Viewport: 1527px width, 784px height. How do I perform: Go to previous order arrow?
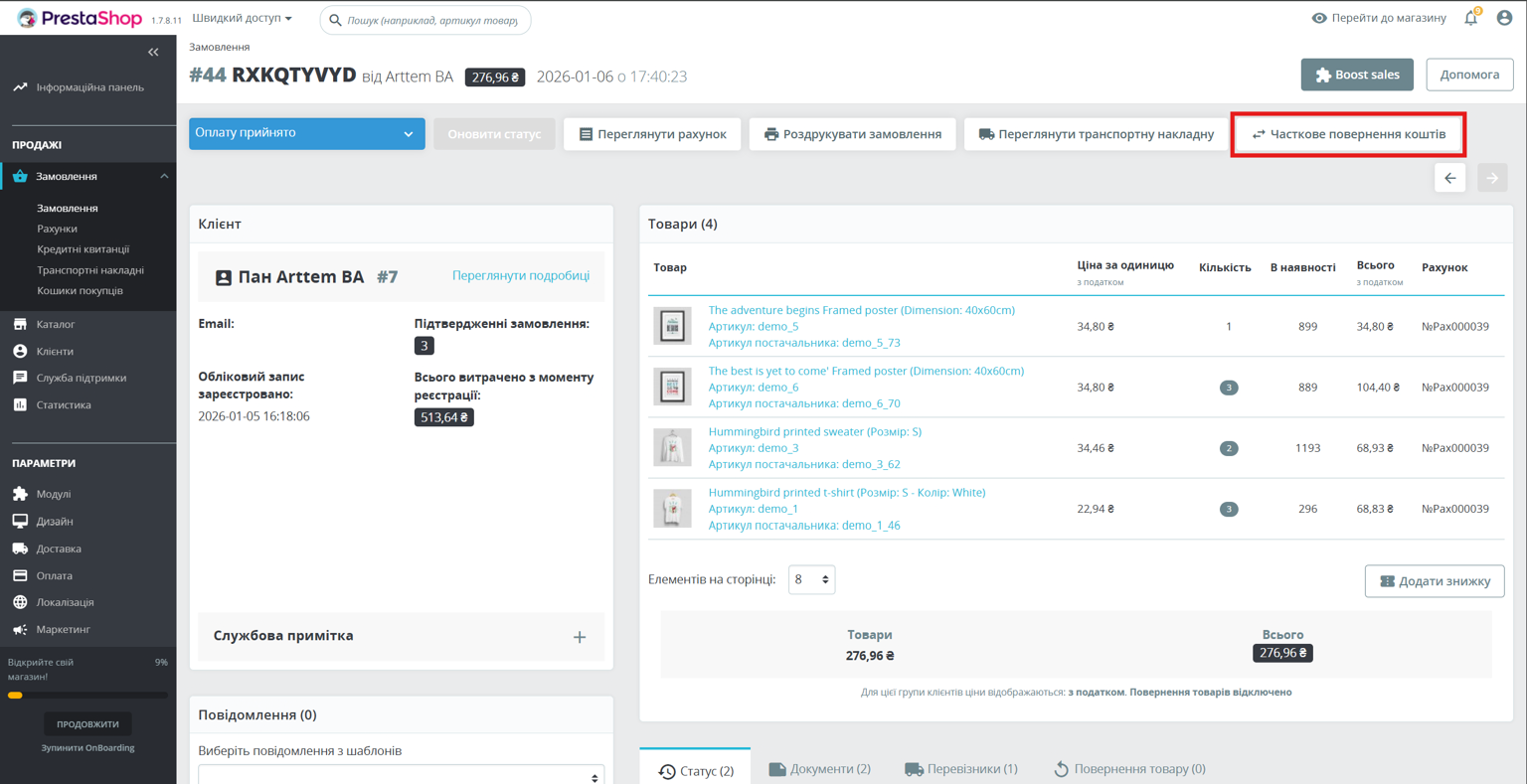pyautogui.click(x=1449, y=178)
